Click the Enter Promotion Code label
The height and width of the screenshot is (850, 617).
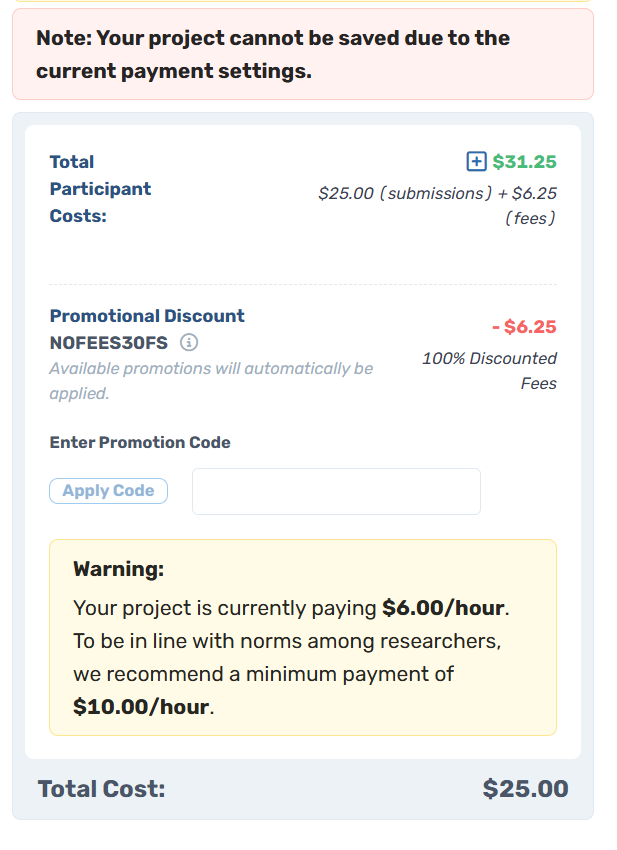tap(140, 442)
